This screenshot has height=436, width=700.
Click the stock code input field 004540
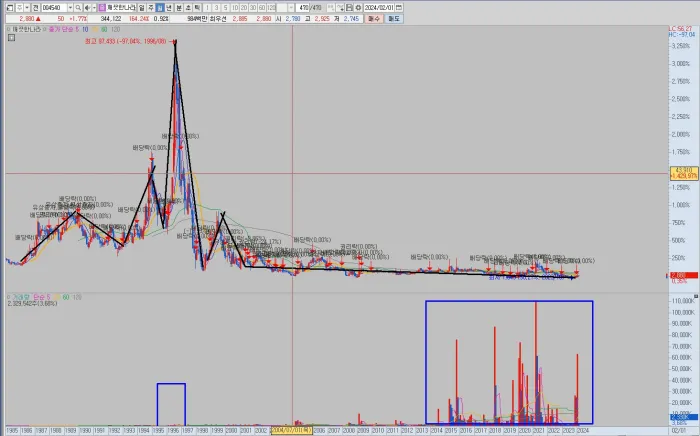54,8
